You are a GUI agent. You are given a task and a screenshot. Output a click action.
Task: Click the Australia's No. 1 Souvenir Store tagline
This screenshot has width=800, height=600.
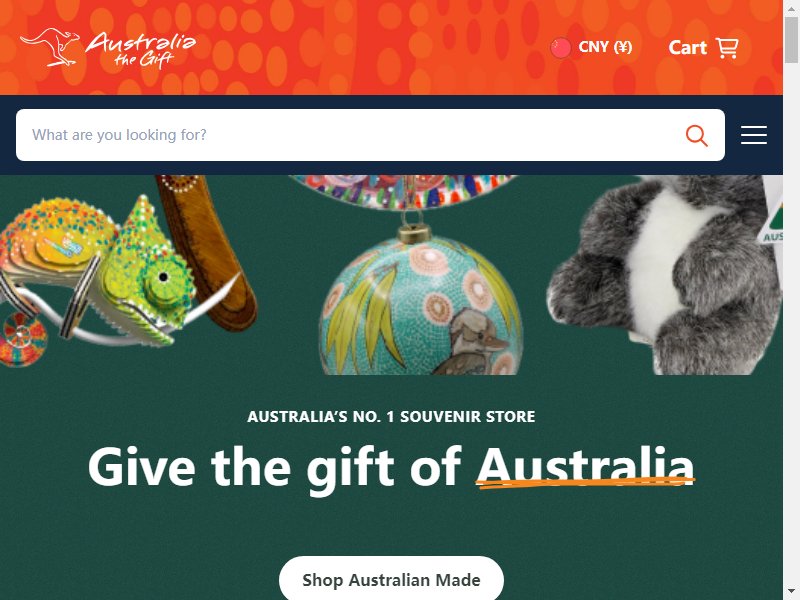[x=391, y=416]
